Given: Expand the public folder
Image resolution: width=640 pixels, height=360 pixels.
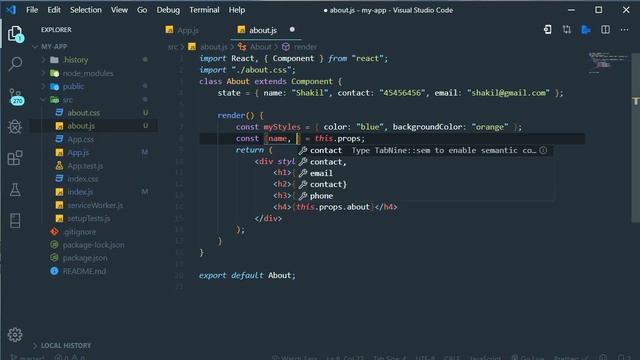Looking at the screenshot, I should click(43, 86).
